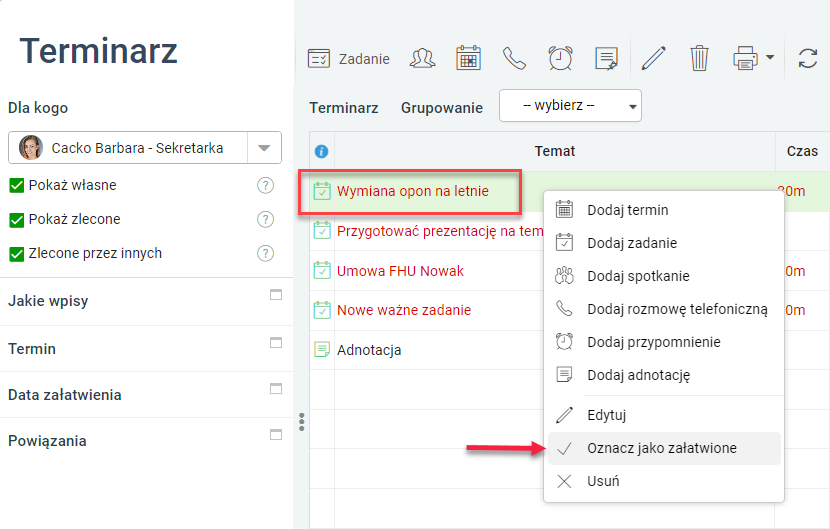Viewport: 830px width, 529px height.
Task: Click task icon beside Przygotować prezentację
Action: 322,231
